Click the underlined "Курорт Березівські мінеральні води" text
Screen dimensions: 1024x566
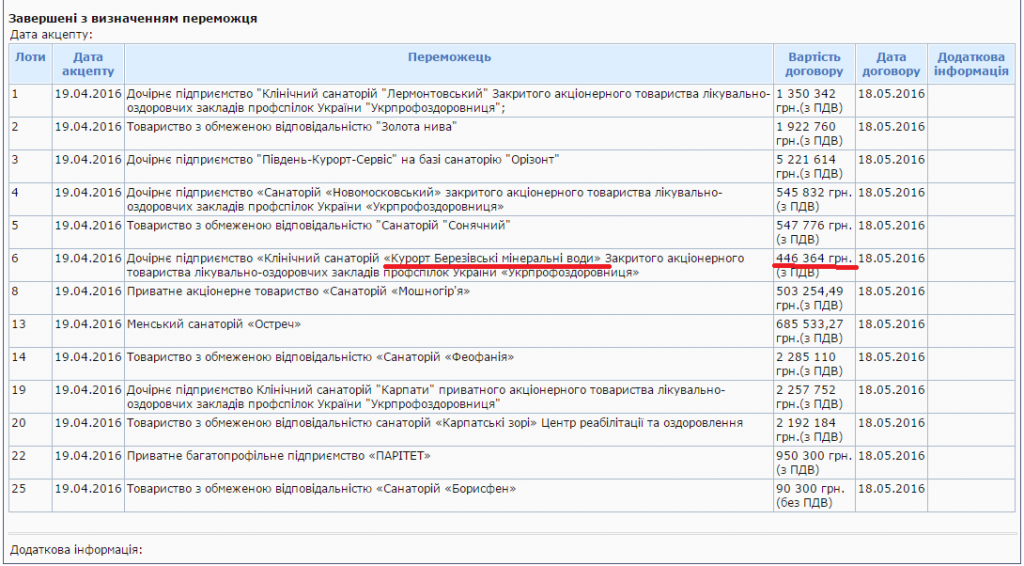pos(496,259)
